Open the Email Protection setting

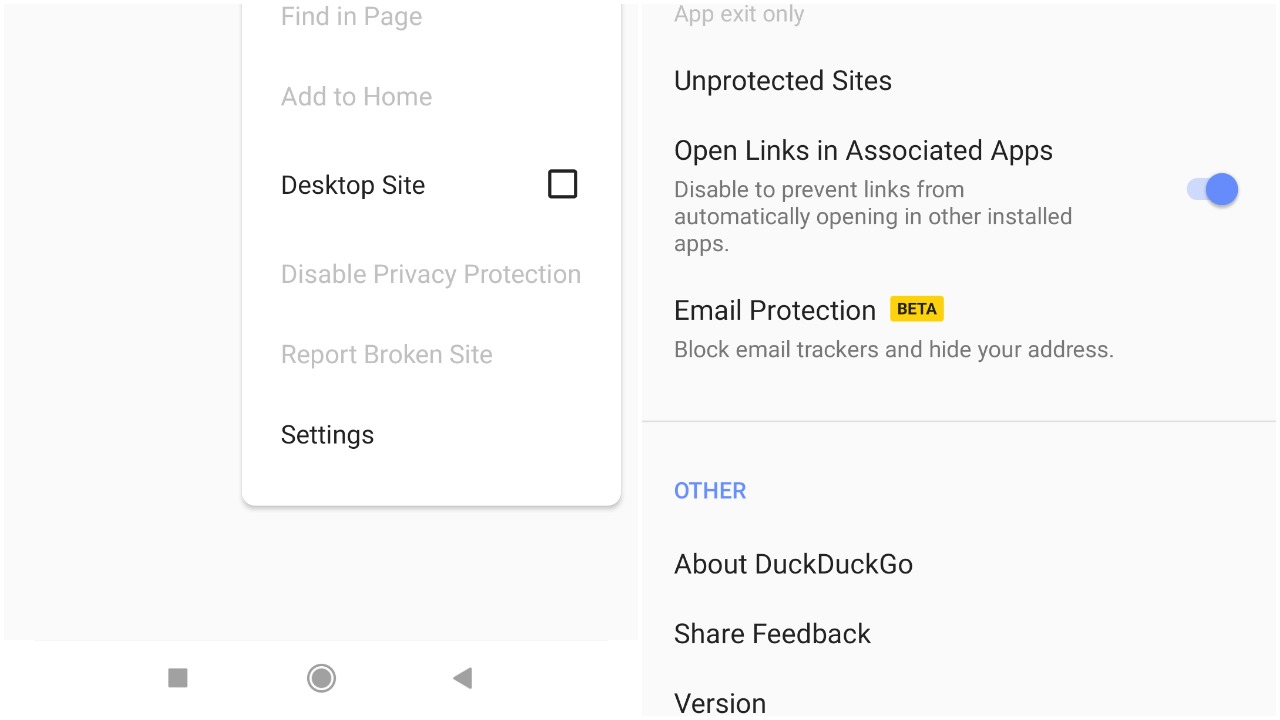pyautogui.click(x=774, y=310)
